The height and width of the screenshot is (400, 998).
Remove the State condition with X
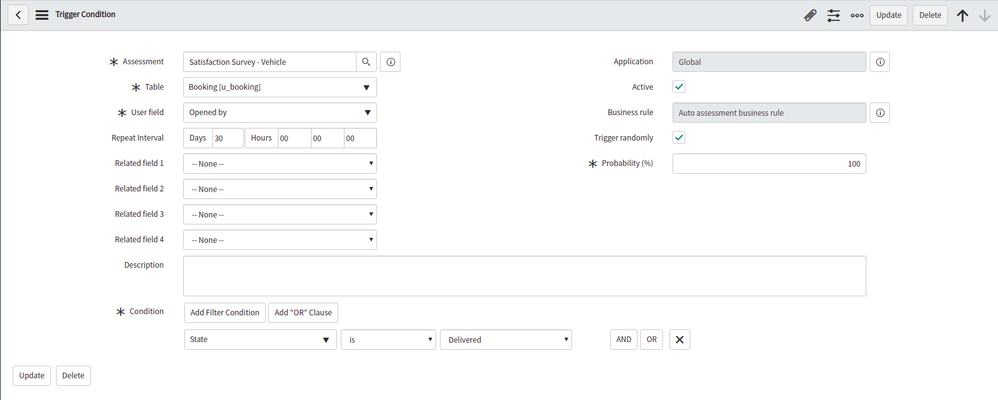coord(679,339)
